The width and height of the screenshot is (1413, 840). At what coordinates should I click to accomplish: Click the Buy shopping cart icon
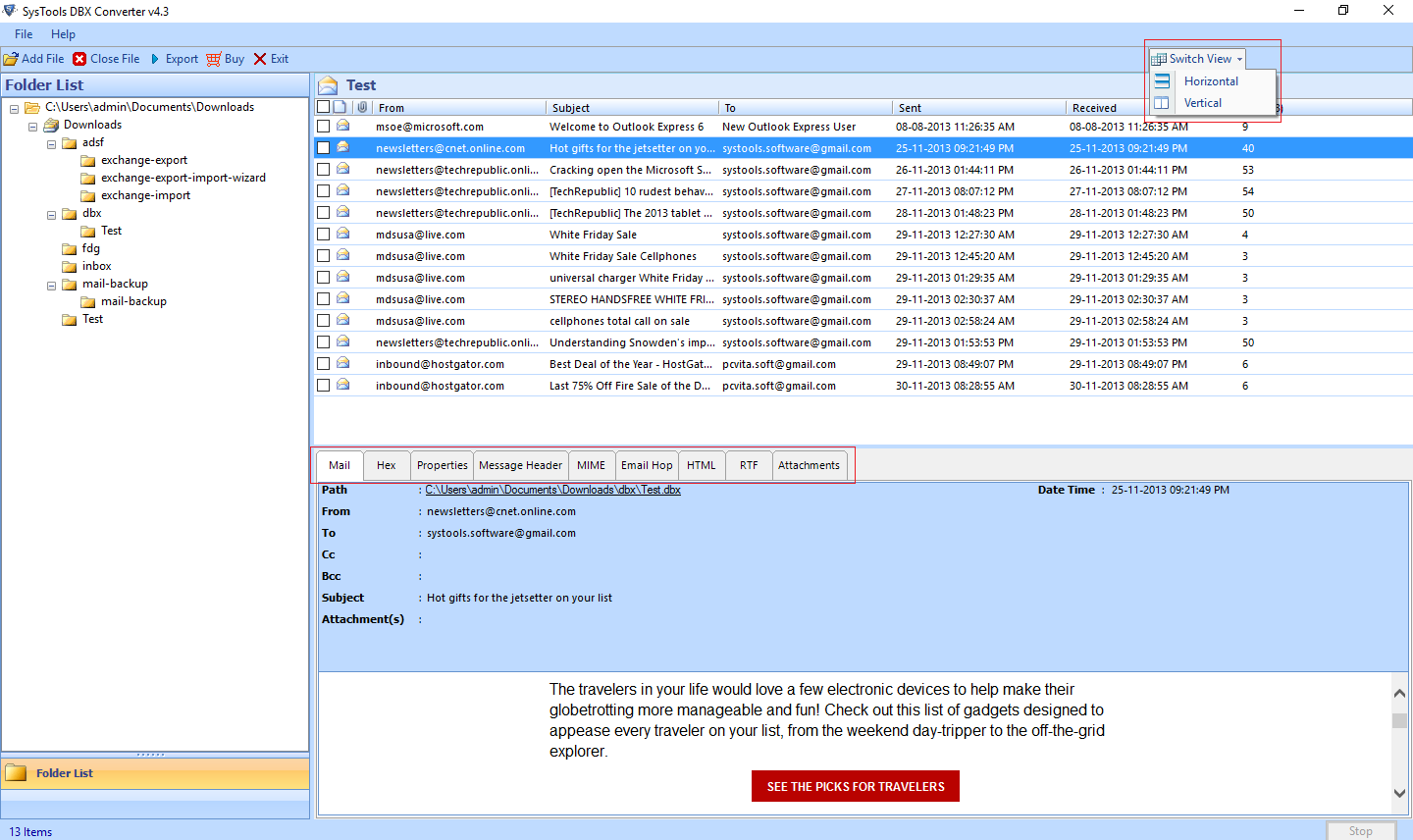click(x=213, y=59)
